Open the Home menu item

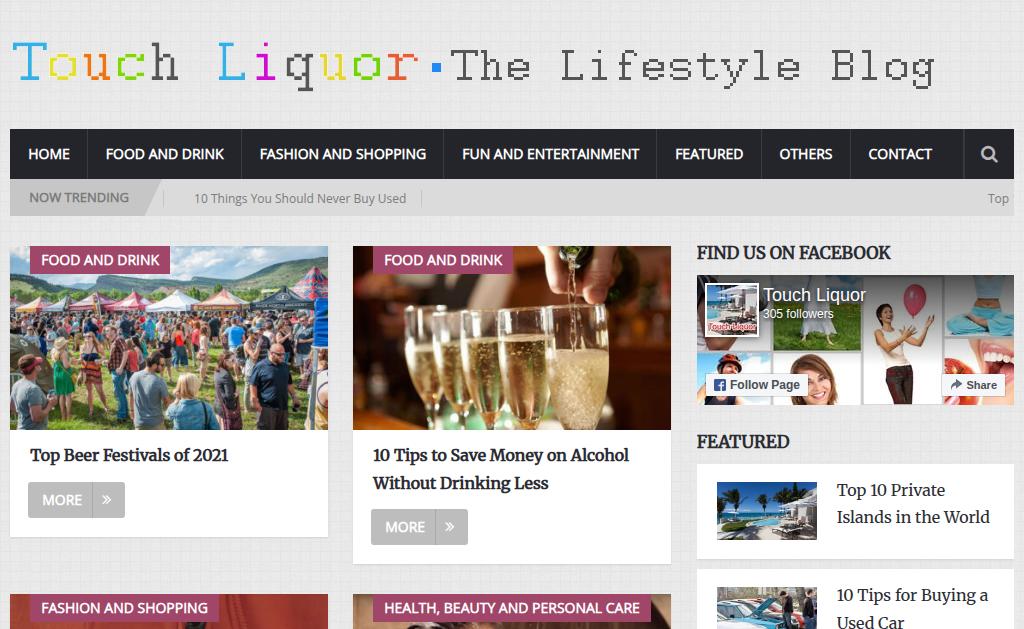(x=49, y=154)
